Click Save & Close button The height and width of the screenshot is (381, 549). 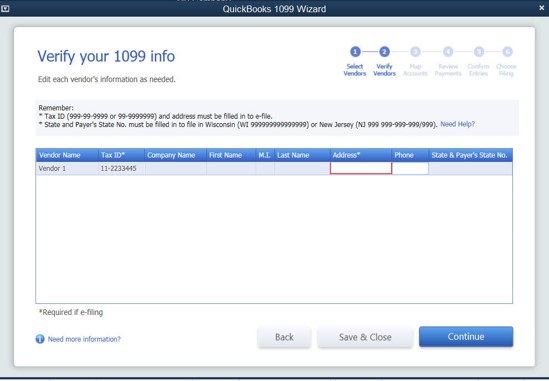[x=365, y=337]
